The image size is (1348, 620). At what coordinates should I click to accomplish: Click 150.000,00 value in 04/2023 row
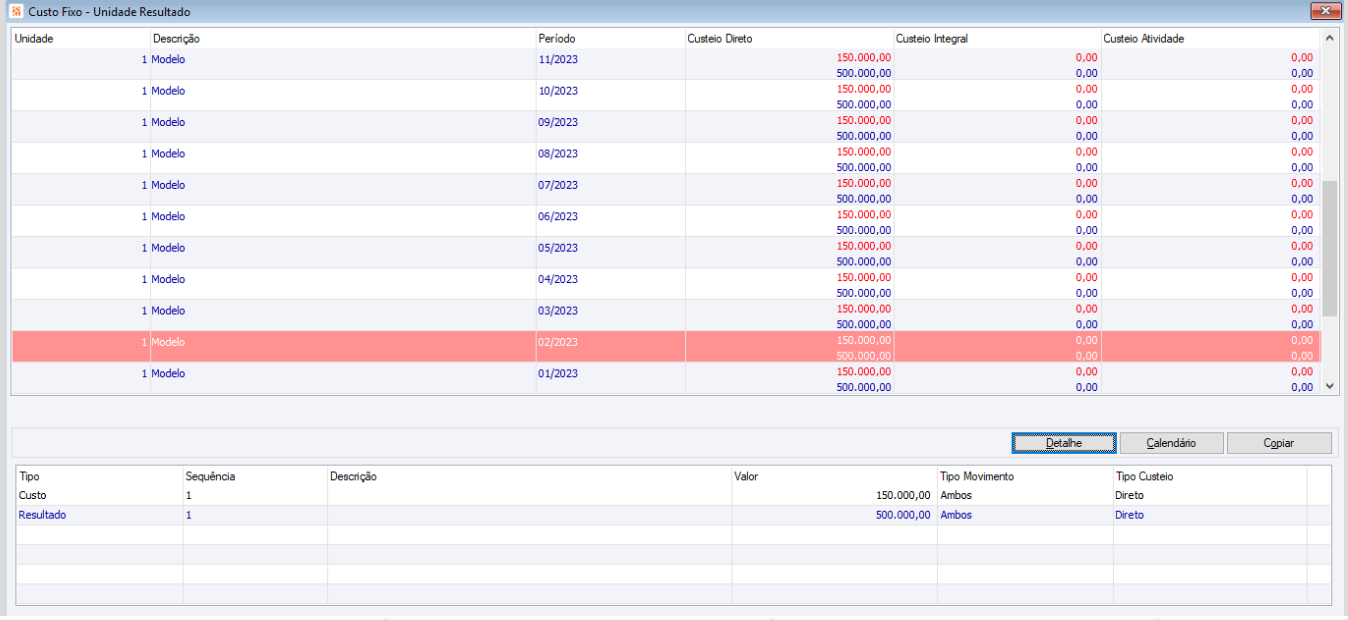863,277
